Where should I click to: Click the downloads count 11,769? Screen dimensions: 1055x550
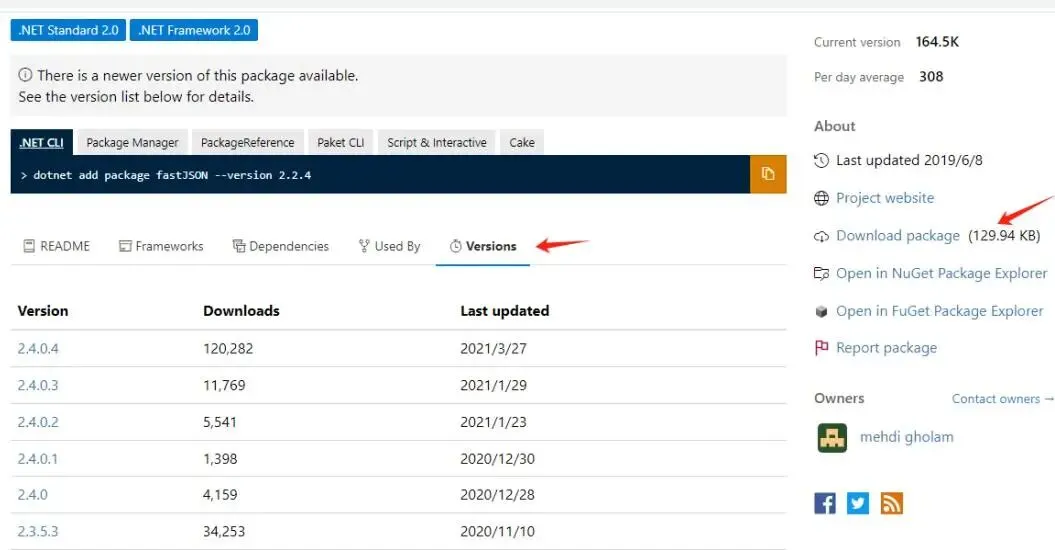coord(224,385)
